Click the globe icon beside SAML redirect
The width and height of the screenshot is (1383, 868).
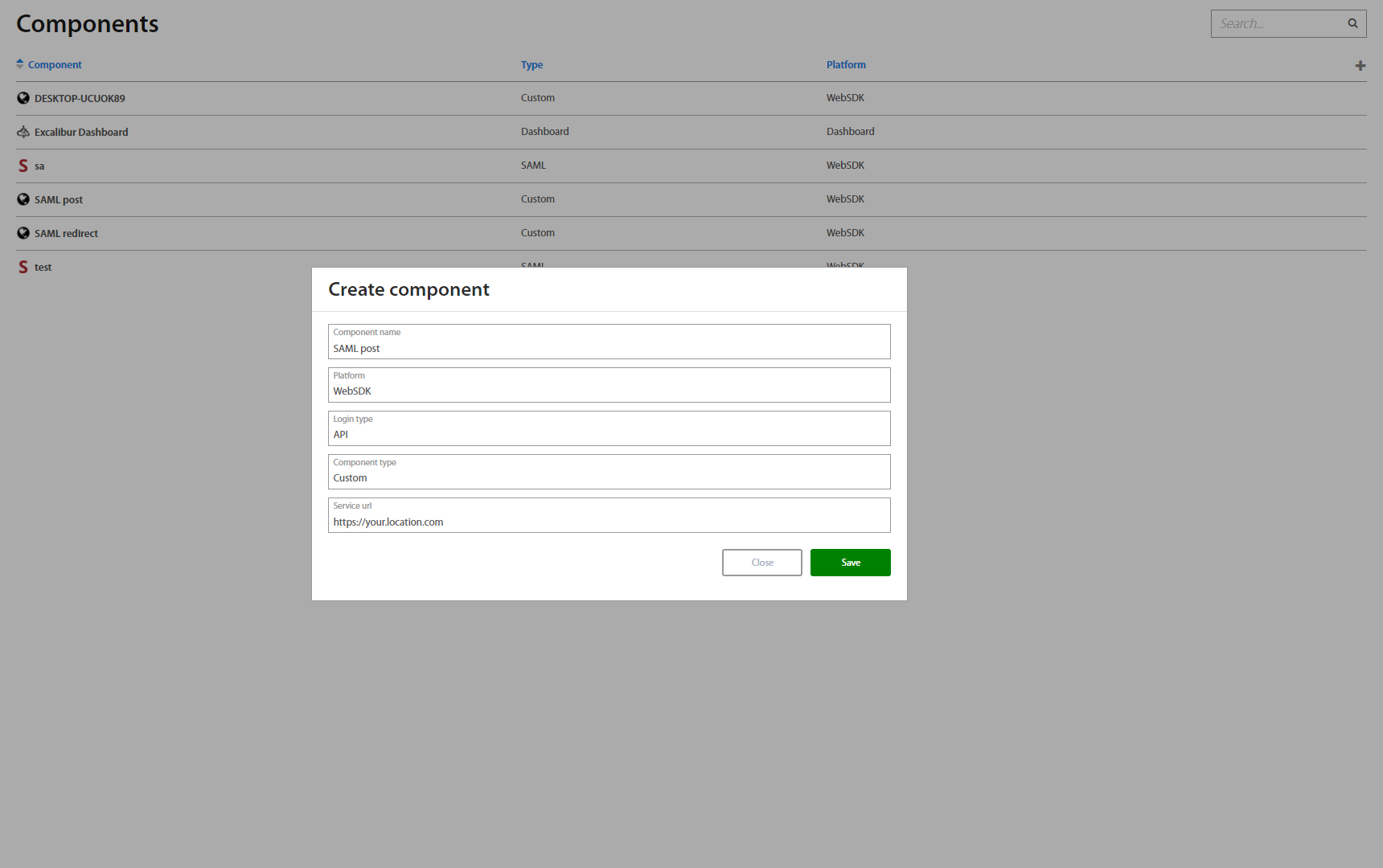coord(23,233)
